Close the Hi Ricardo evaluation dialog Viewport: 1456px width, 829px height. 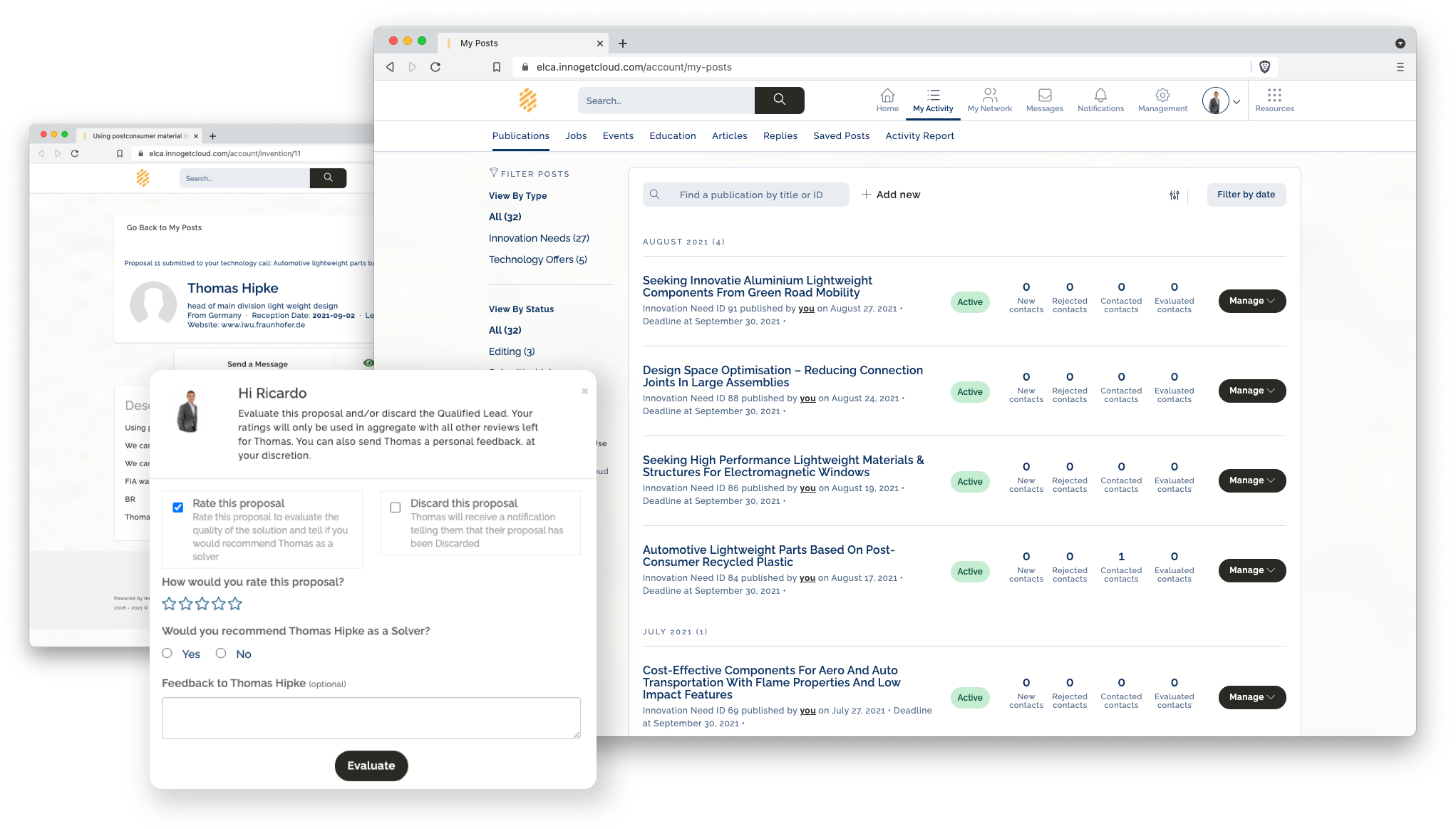click(584, 391)
